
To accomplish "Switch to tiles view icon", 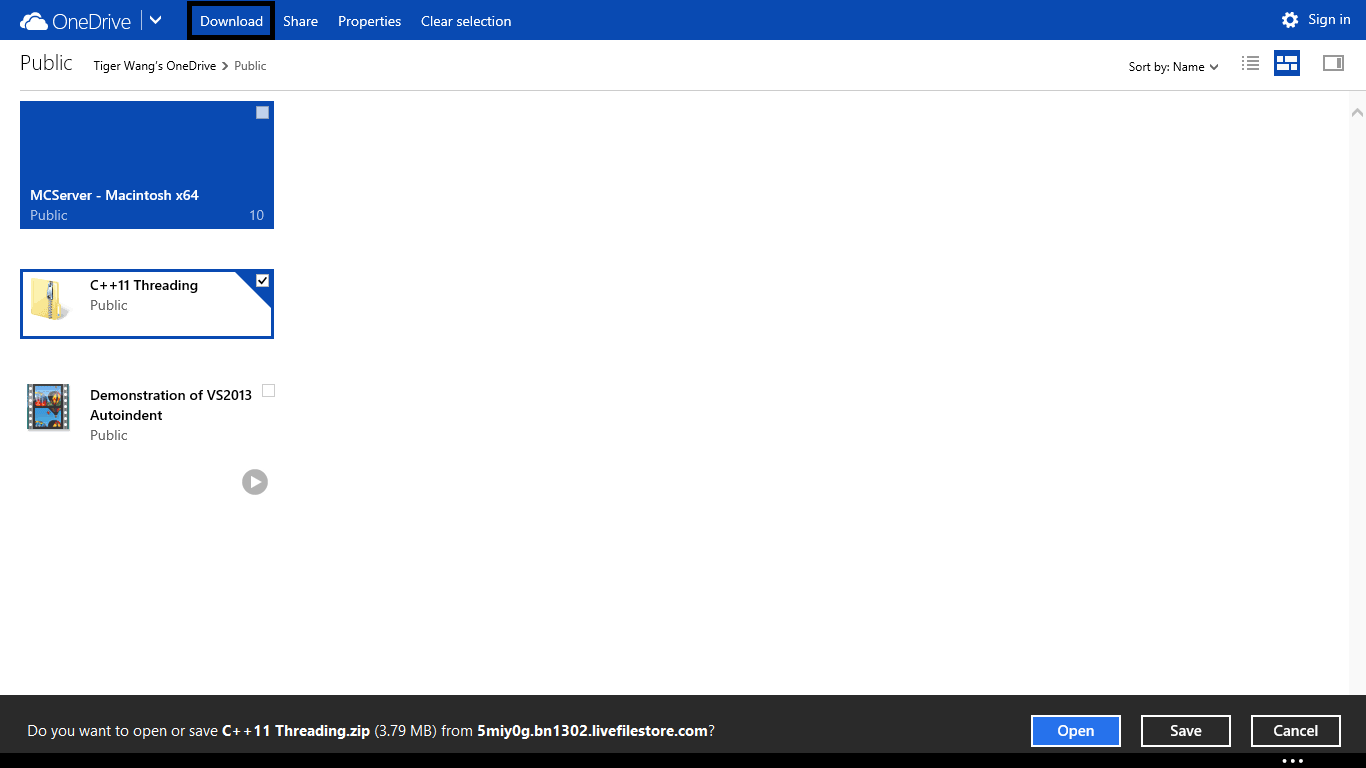I will click(1287, 64).
